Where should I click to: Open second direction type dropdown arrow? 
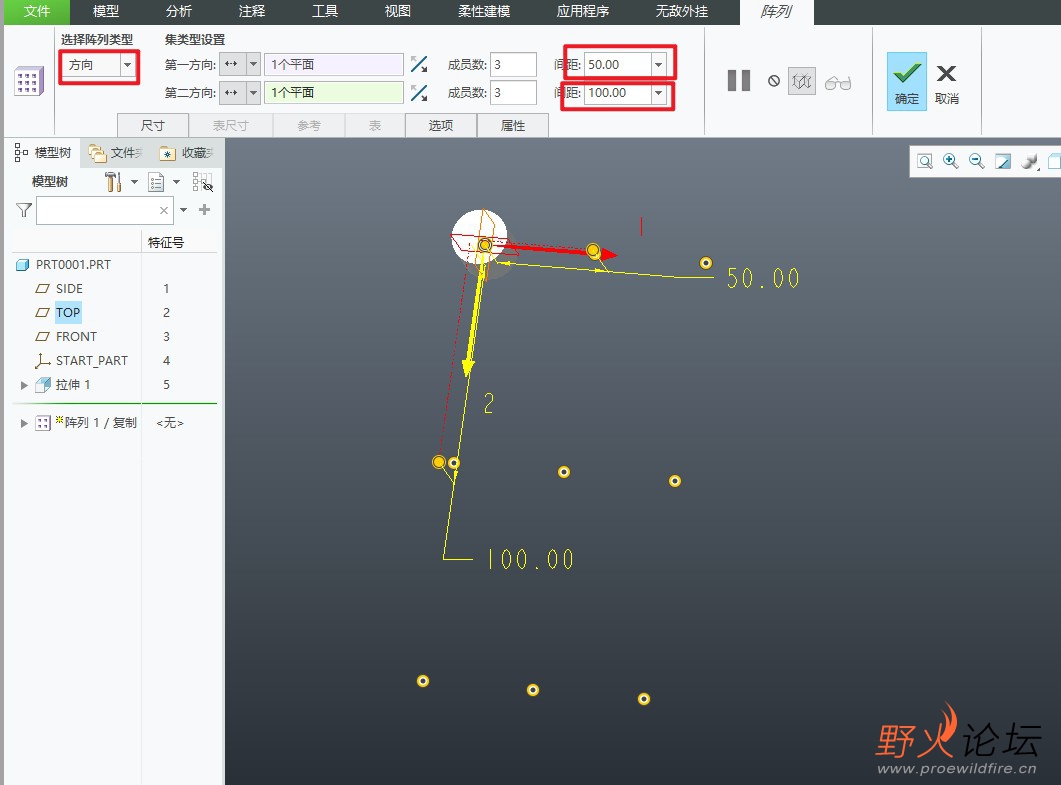click(x=253, y=93)
